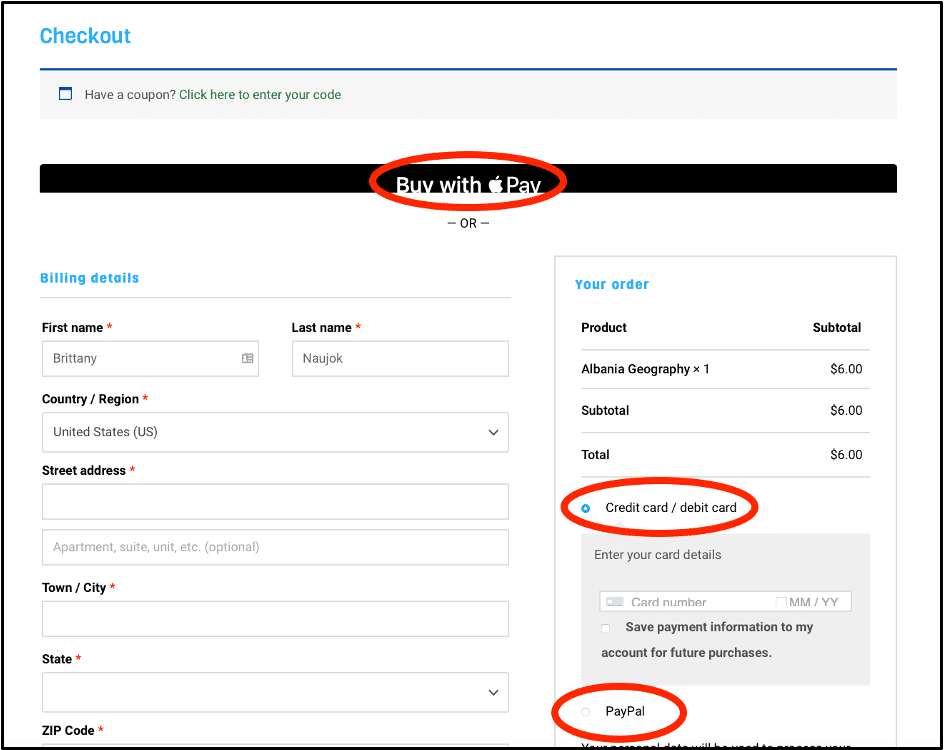Check Save payment information for future purchases

(606, 628)
